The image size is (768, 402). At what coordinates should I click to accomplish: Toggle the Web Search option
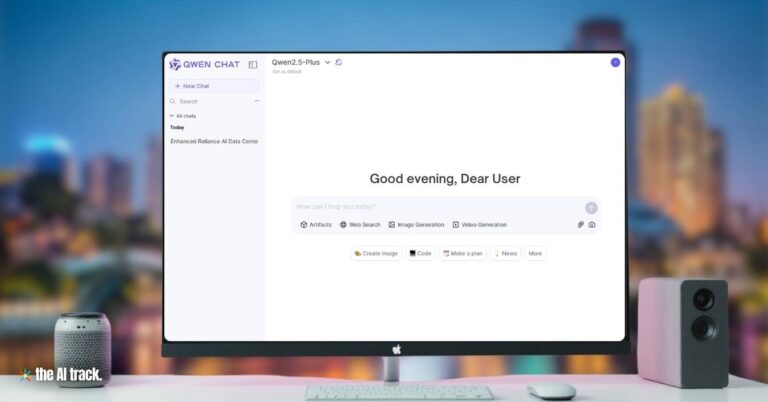tap(360, 225)
